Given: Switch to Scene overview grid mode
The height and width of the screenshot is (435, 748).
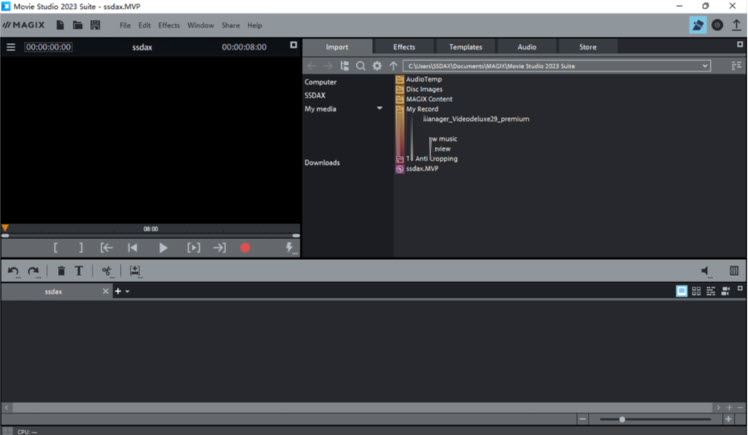Looking at the screenshot, I should tap(696, 291).
